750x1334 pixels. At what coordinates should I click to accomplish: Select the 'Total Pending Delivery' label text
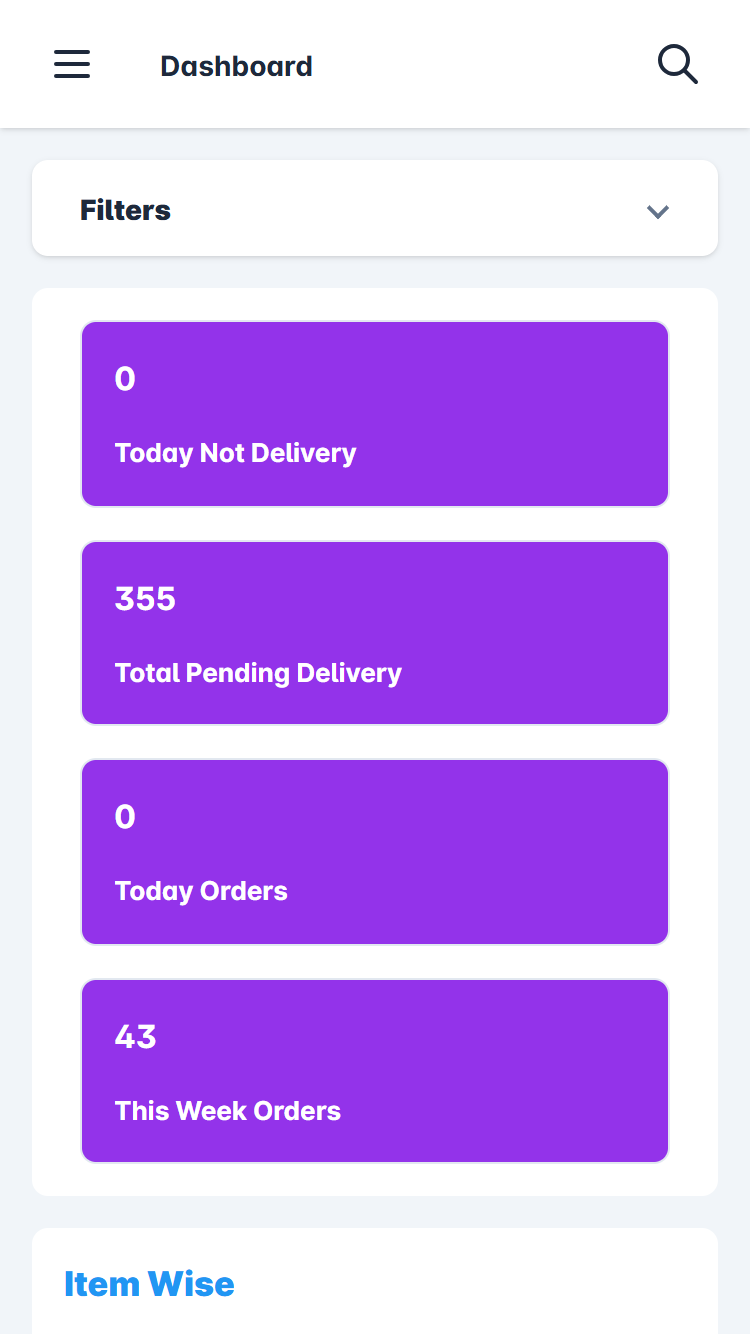(258, 673)
